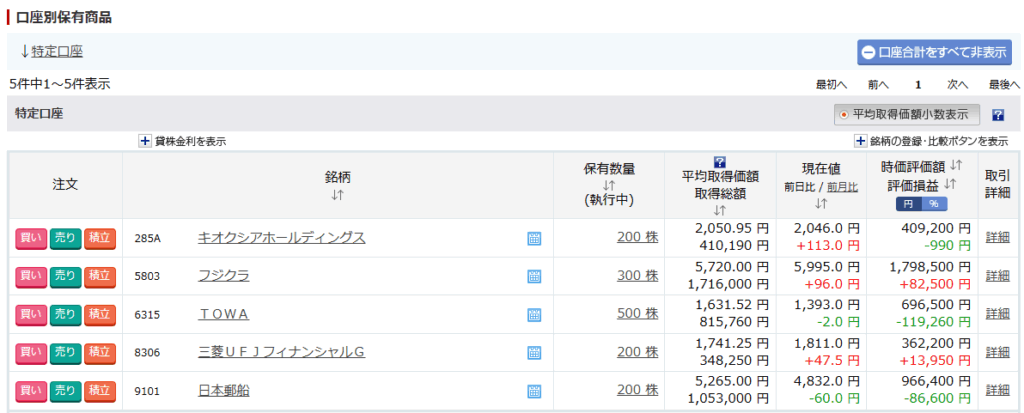1024x413 pixels.
Task: Collapse all with 口座合計をすべて非表示
Action: (x=935, y=52)
